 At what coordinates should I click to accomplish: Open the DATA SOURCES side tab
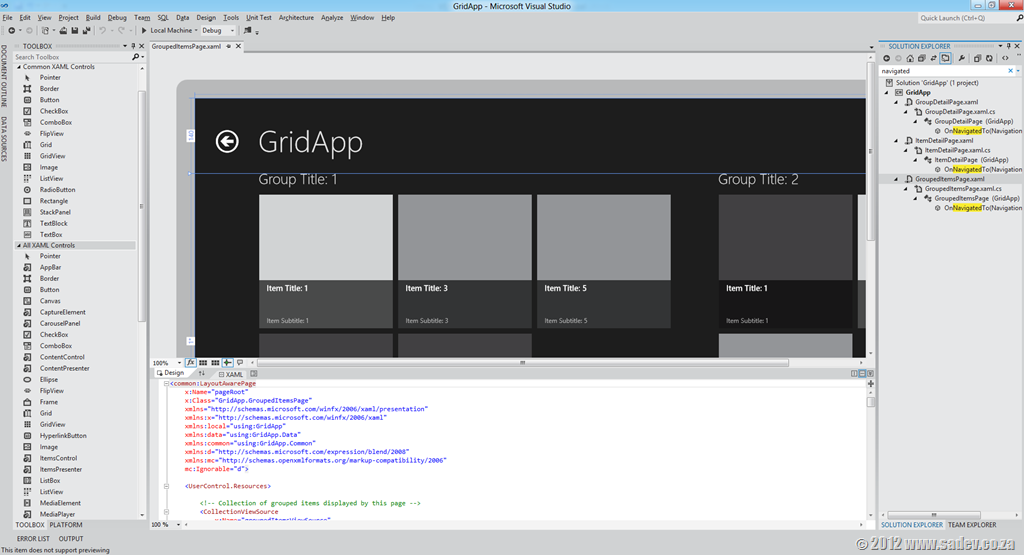4,139
